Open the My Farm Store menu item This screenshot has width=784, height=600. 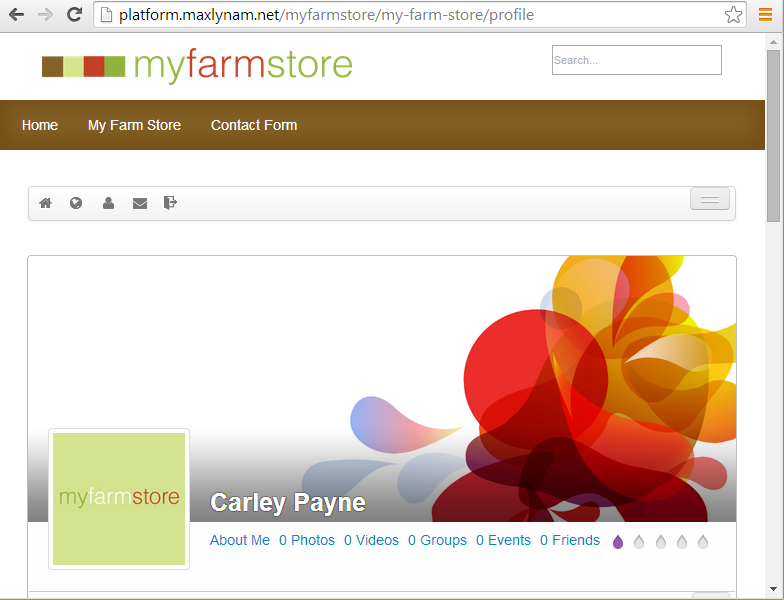(134, 125)
